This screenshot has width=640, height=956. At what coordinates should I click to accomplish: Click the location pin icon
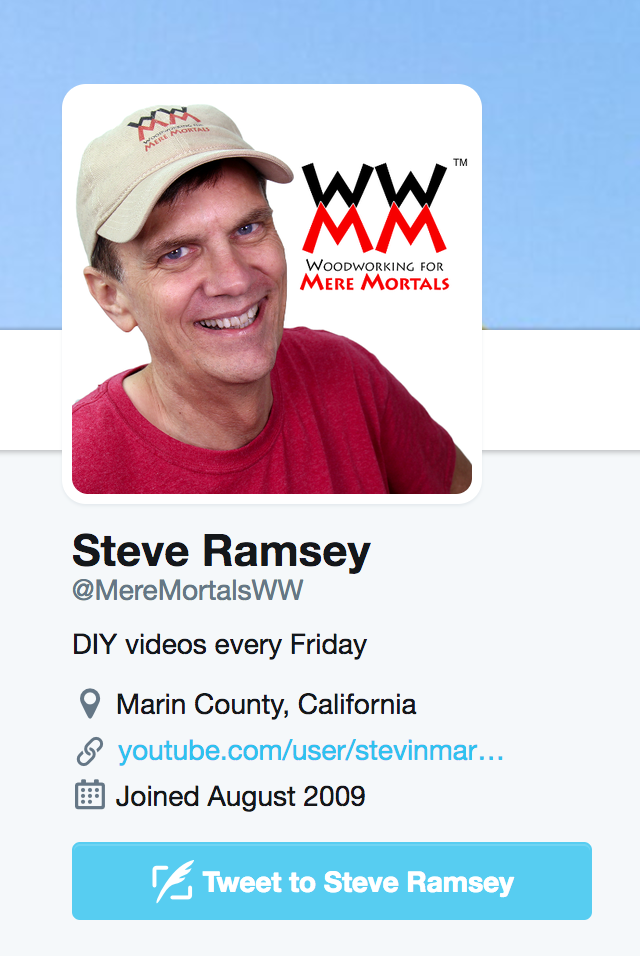90,704
